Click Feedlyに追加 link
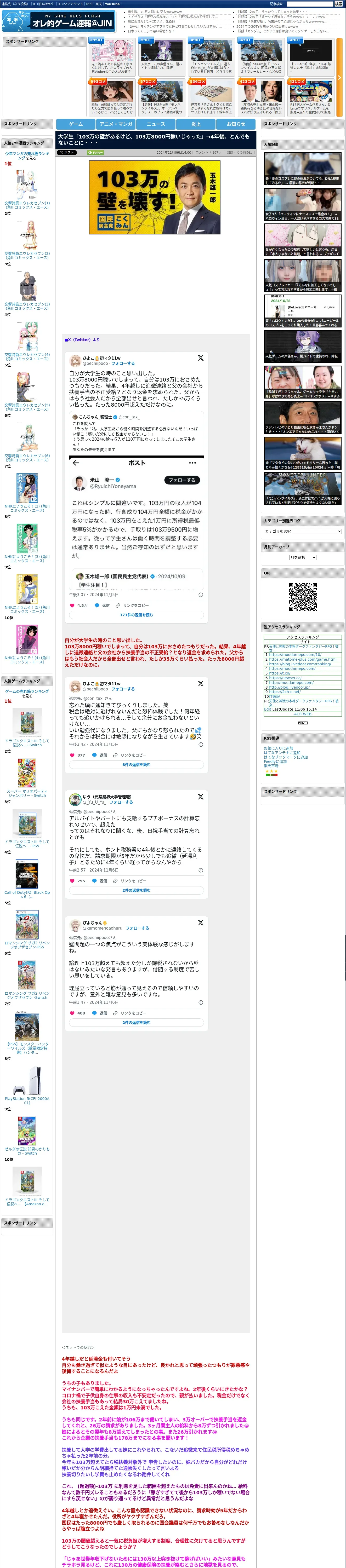 (x=275, y=762)
